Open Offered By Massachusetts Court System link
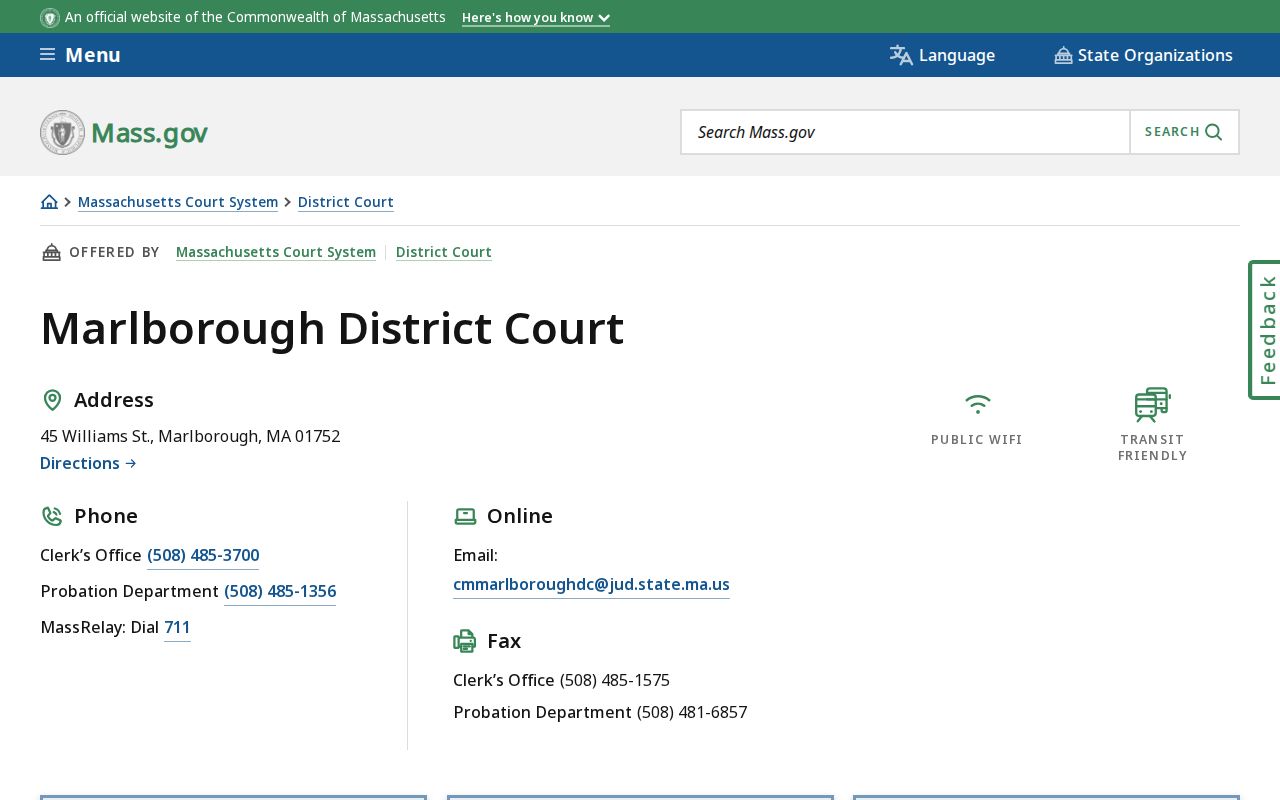The height and width of the screenshot is (800, 1280). point(276,252)
